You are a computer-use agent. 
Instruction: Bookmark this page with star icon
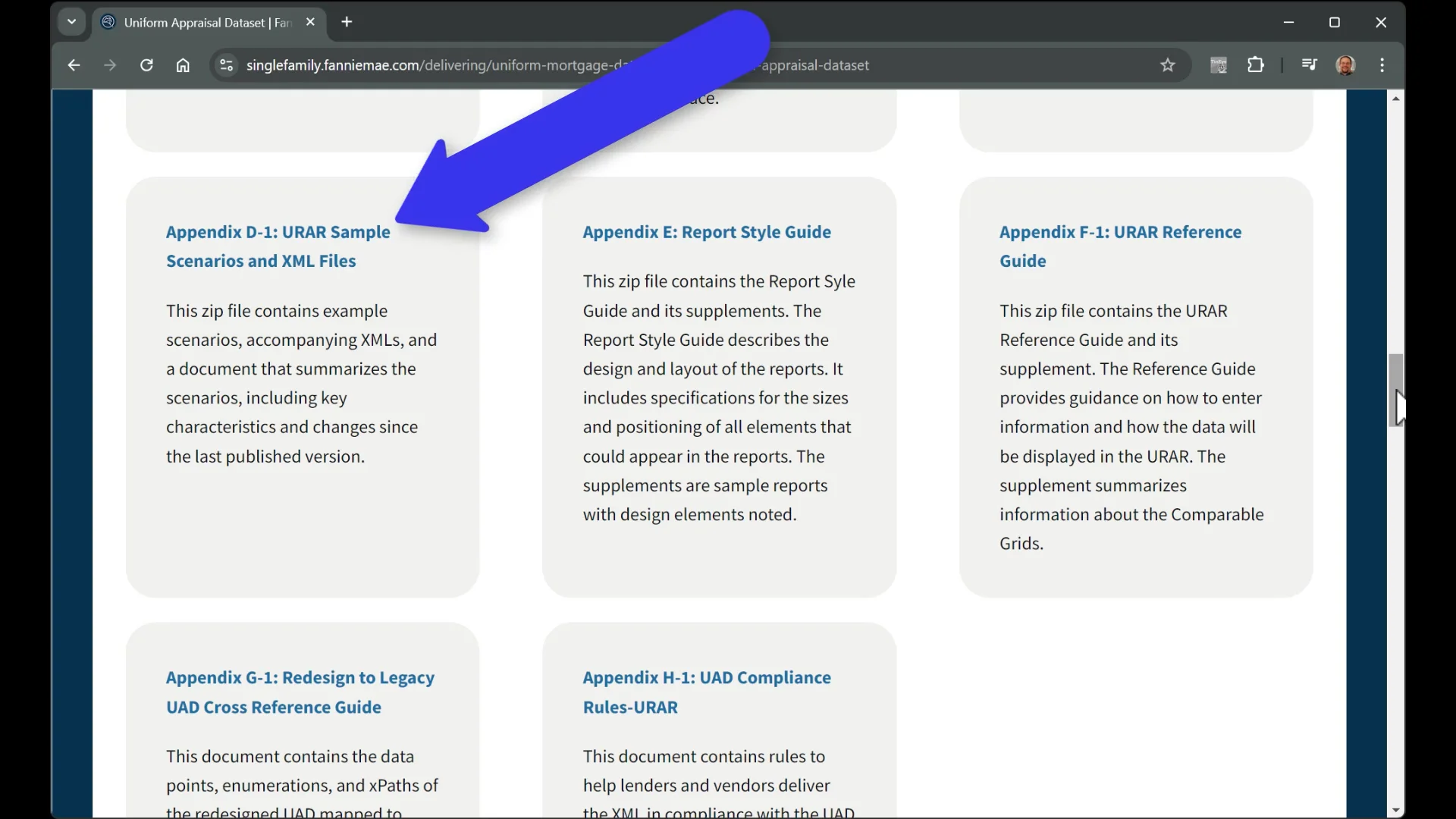1168,65
